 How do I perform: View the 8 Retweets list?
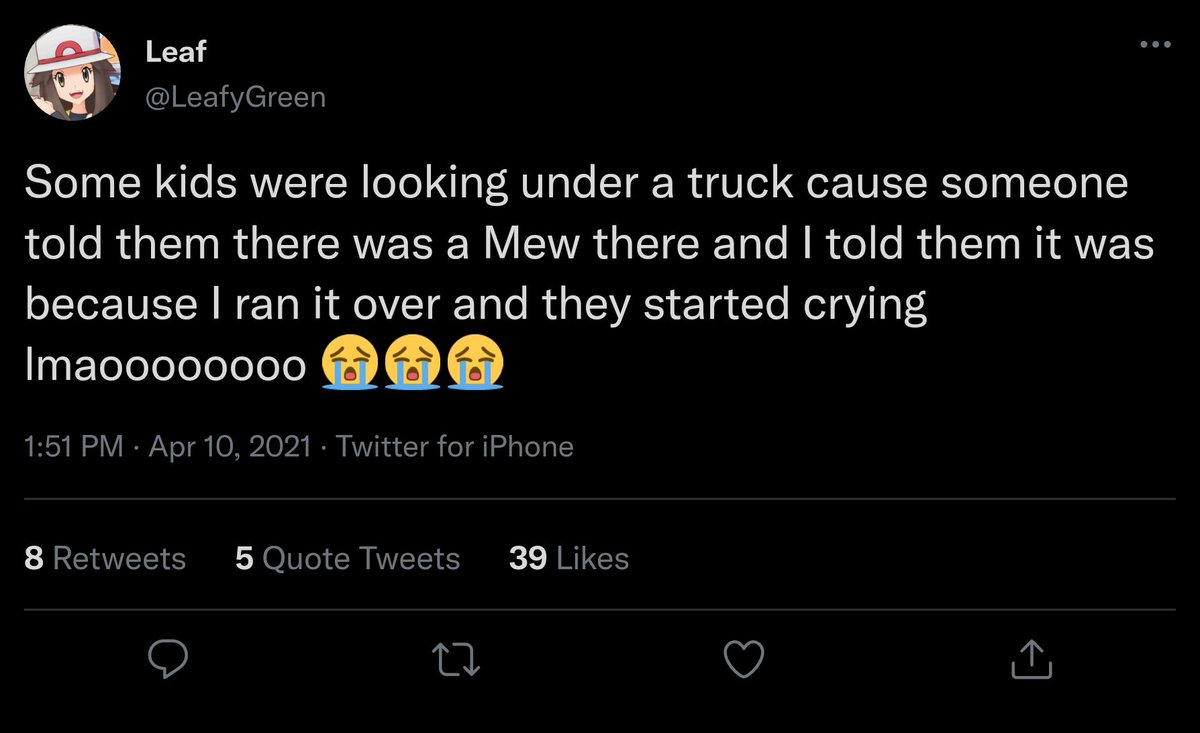(105, 558)
